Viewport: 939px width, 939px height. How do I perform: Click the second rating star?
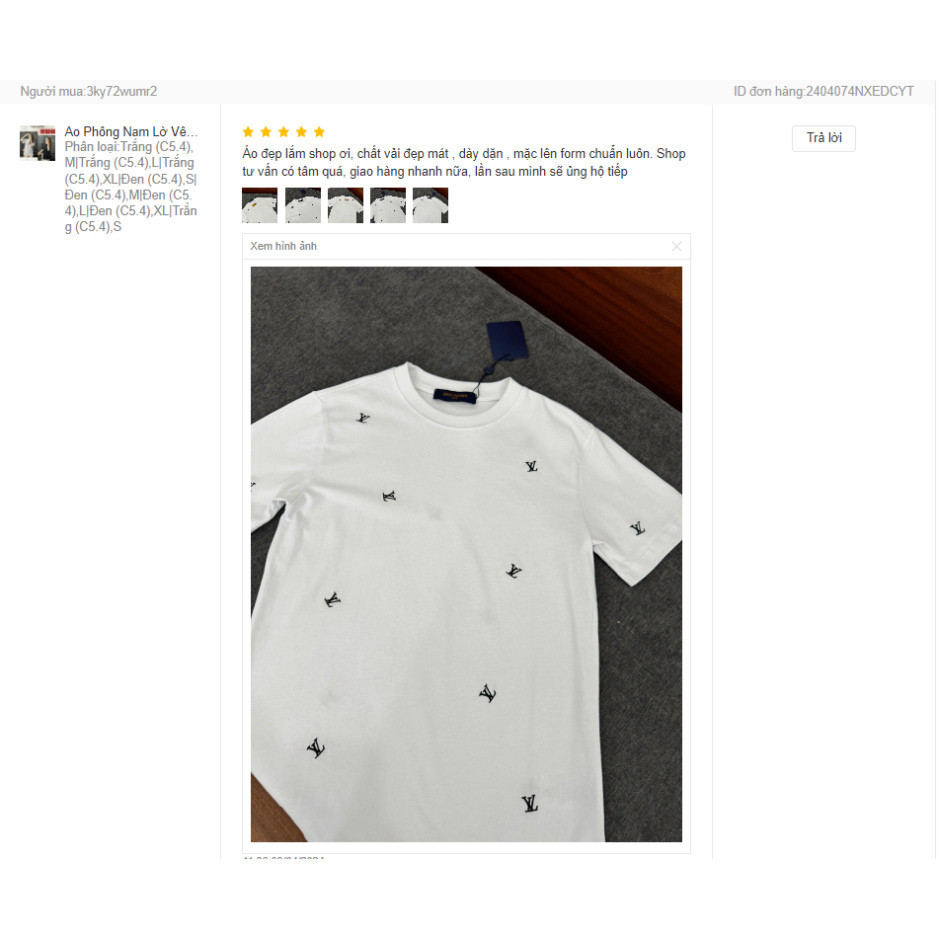click(266, 132)
